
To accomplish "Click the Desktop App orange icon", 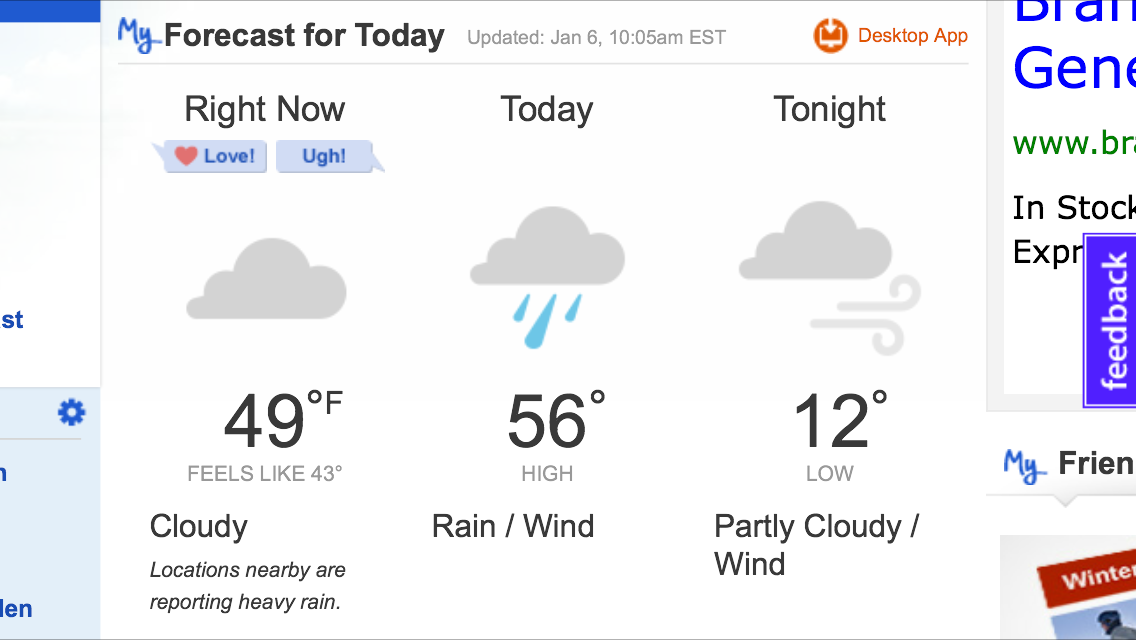I will (831, 36).
